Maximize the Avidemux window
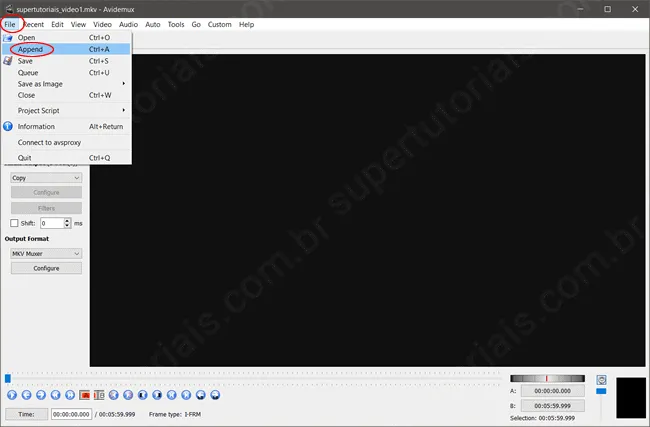Image resolution: width=650 pixels, height=427 pixels. pos(607,9)
